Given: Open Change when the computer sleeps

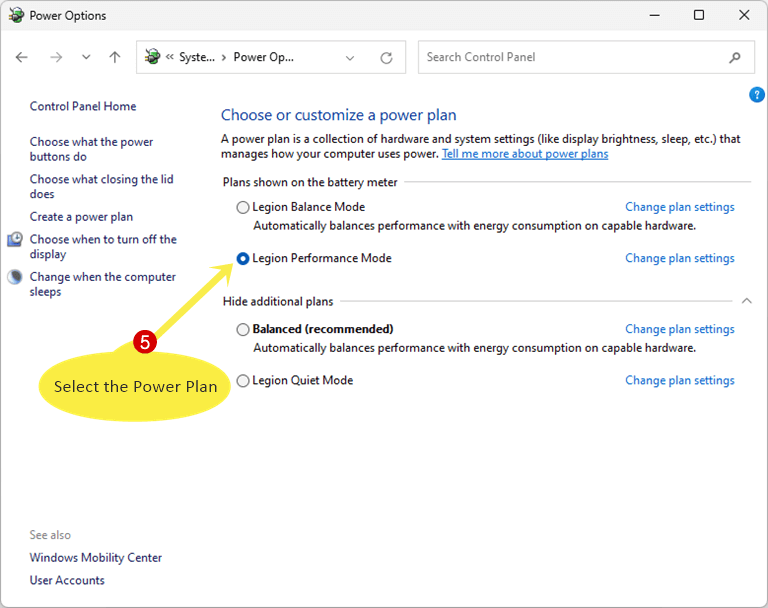Looking at the screenshot, I should (102, 284).
